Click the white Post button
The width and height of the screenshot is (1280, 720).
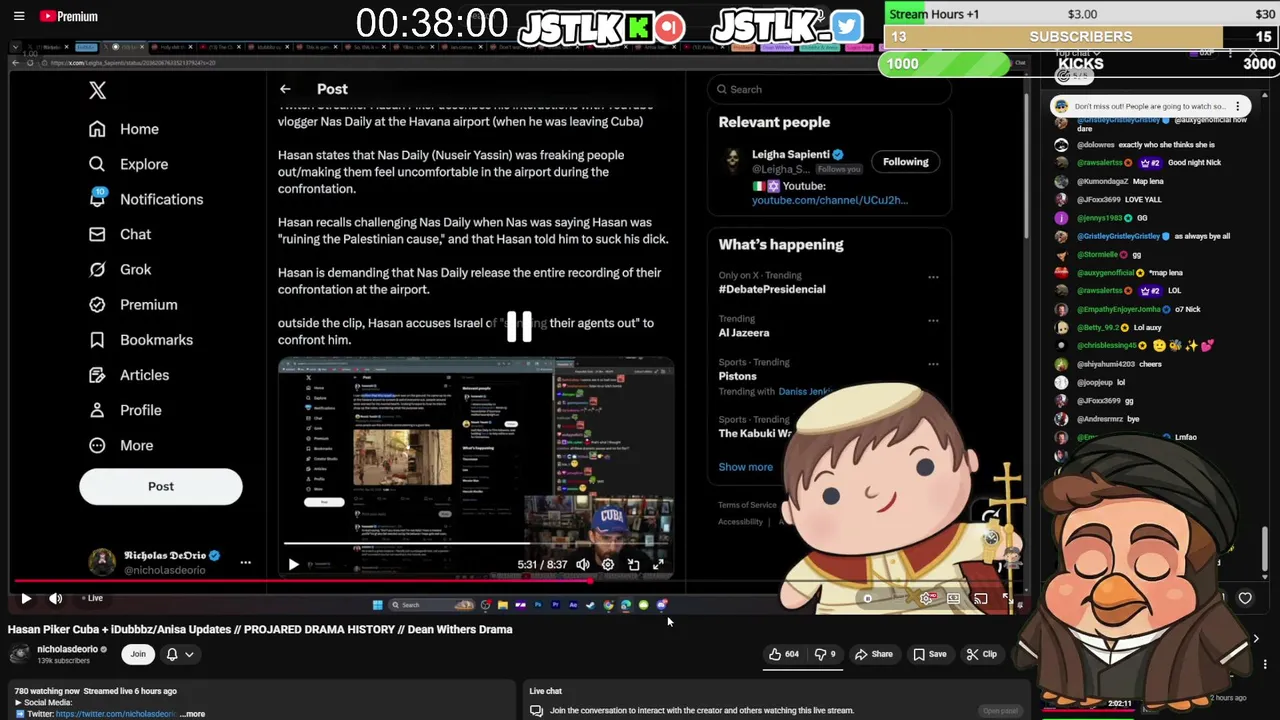(x=161, y=486)
